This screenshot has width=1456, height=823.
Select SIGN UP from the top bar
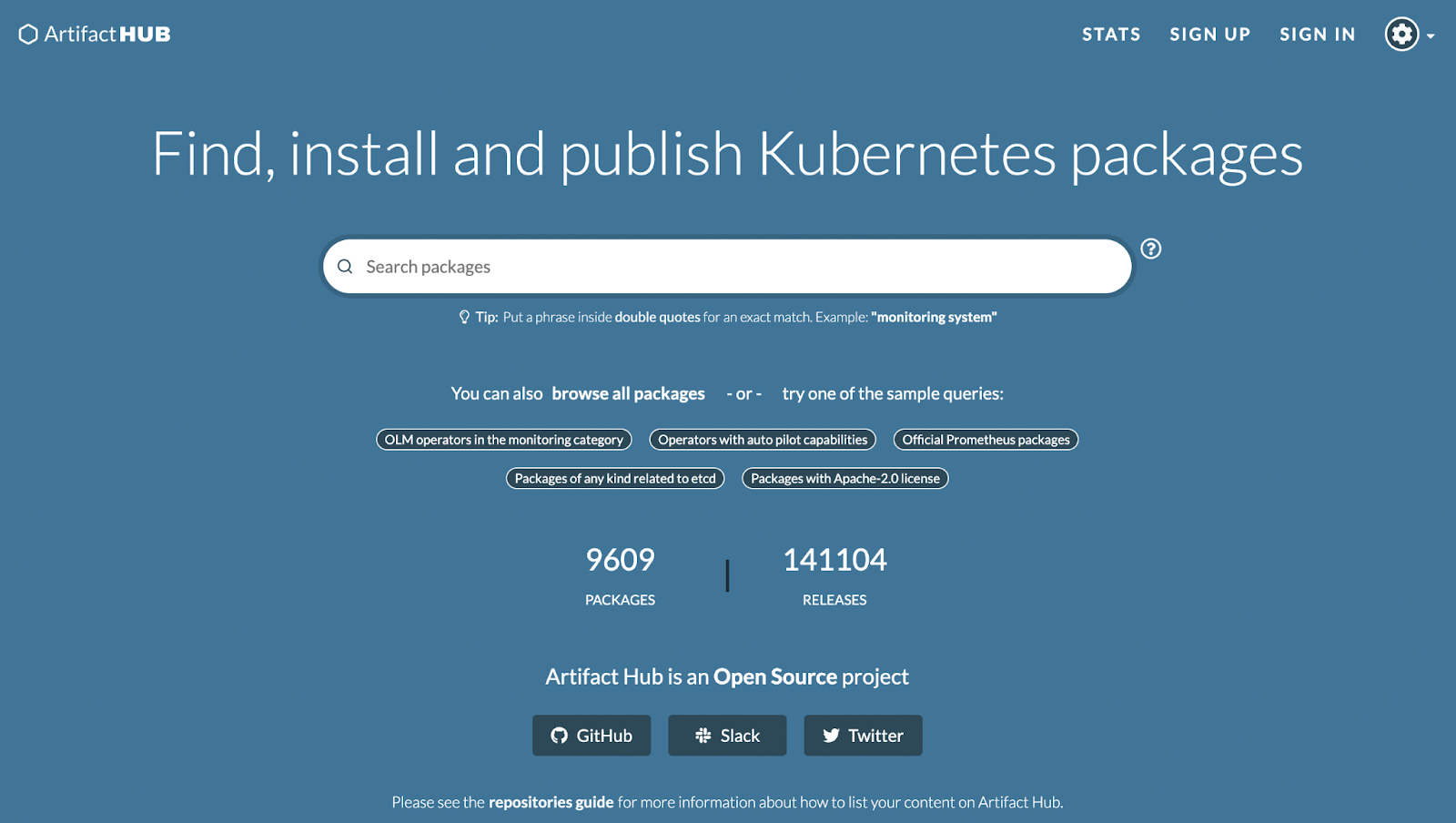click(x=1209, y=34)
